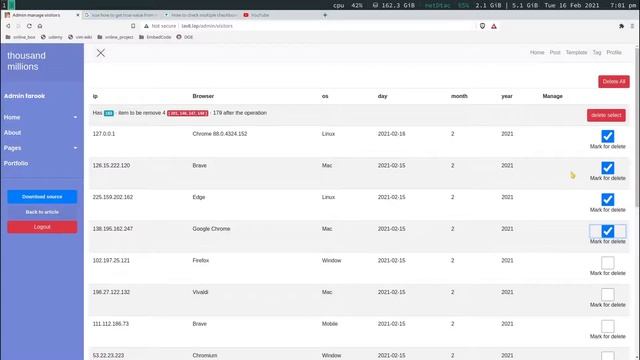Open Brave Shields icon
The image size is (640, 360).
pyautogui.click(x=482, y=26)
